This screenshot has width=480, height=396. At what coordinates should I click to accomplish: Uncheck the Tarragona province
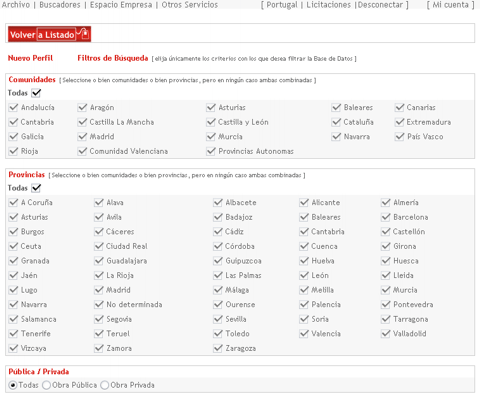(386, 319)
